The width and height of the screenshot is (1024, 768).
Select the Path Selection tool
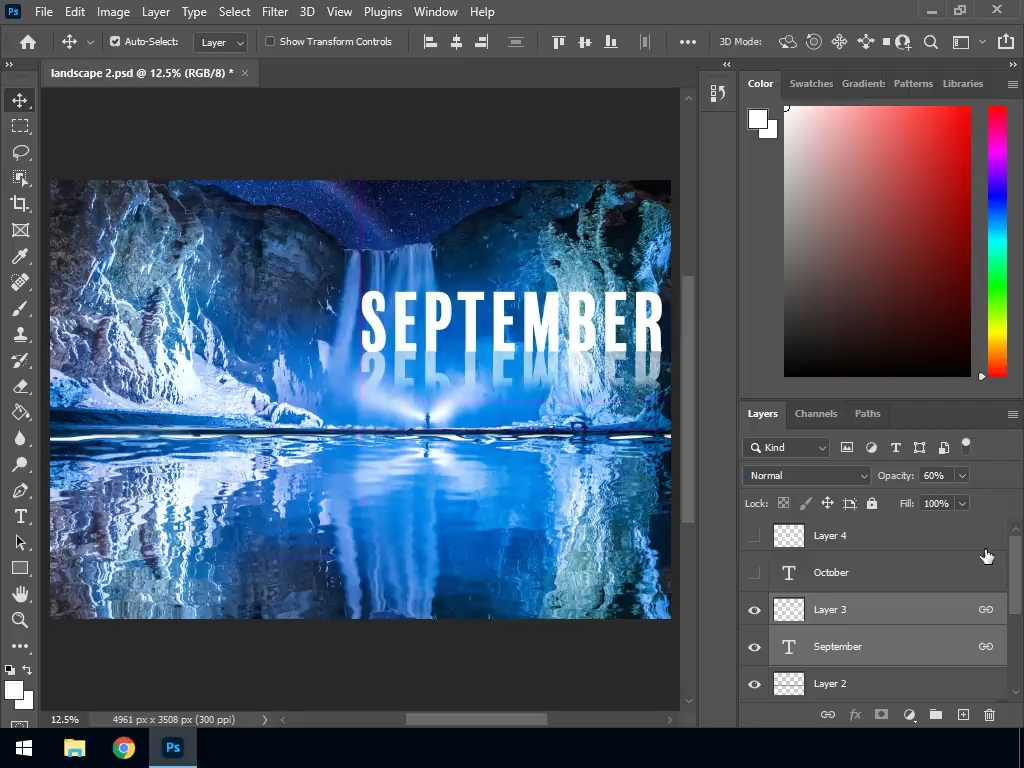(x=20, y=542)
